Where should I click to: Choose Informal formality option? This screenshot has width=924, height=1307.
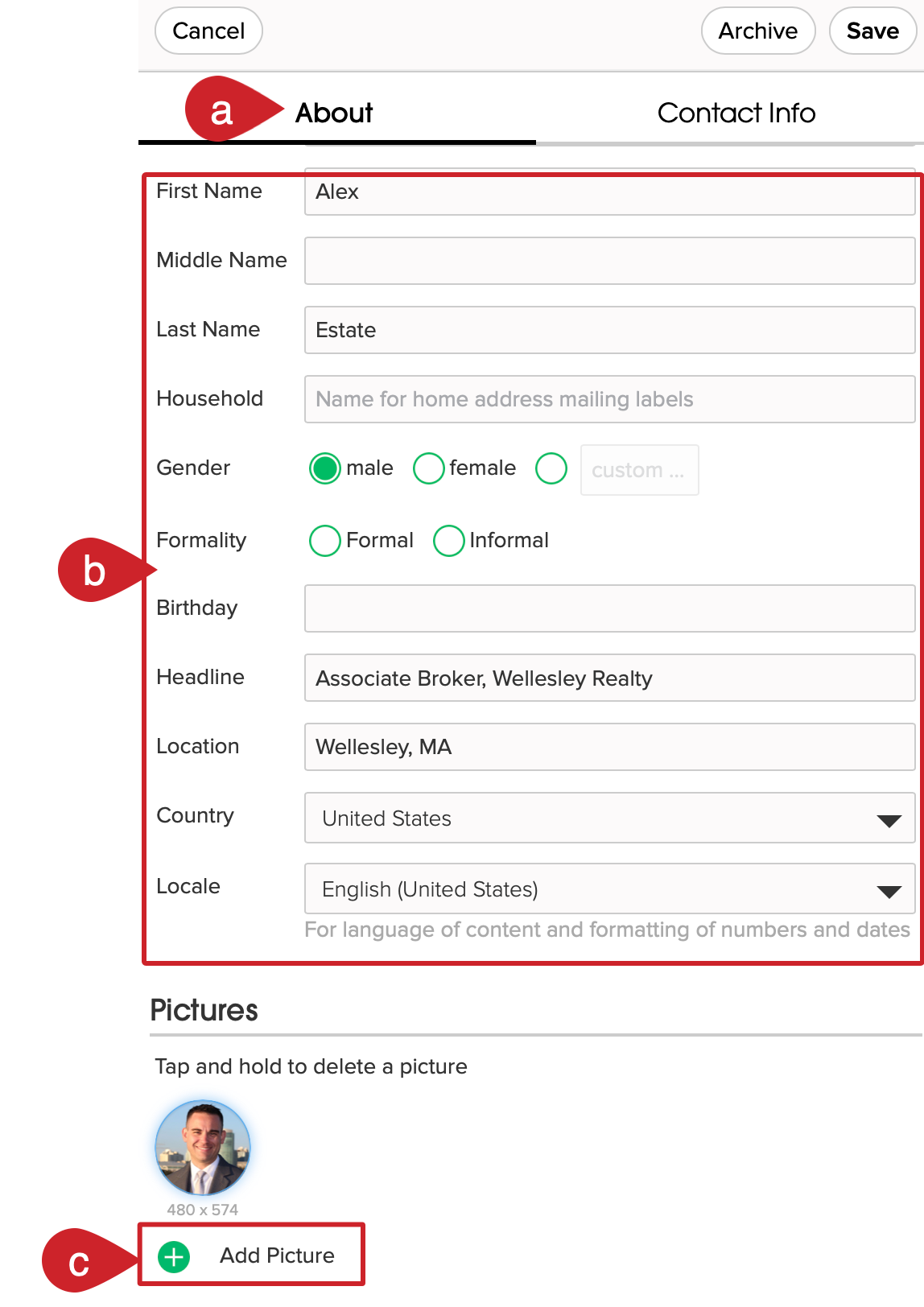pyautogui.click(x=449, y=541)
